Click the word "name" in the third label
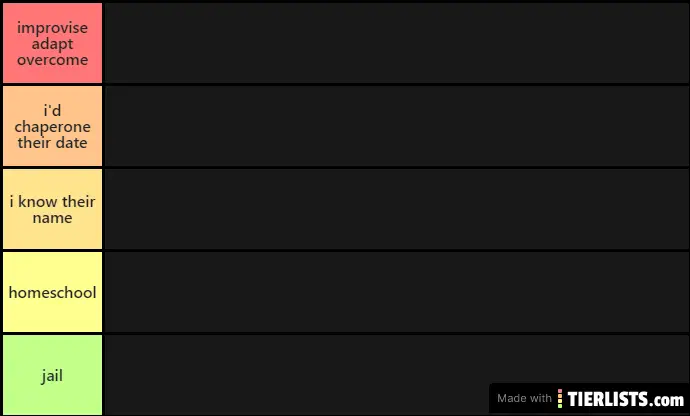The width and height of the screenshot is (690, 416). (52, 218)
